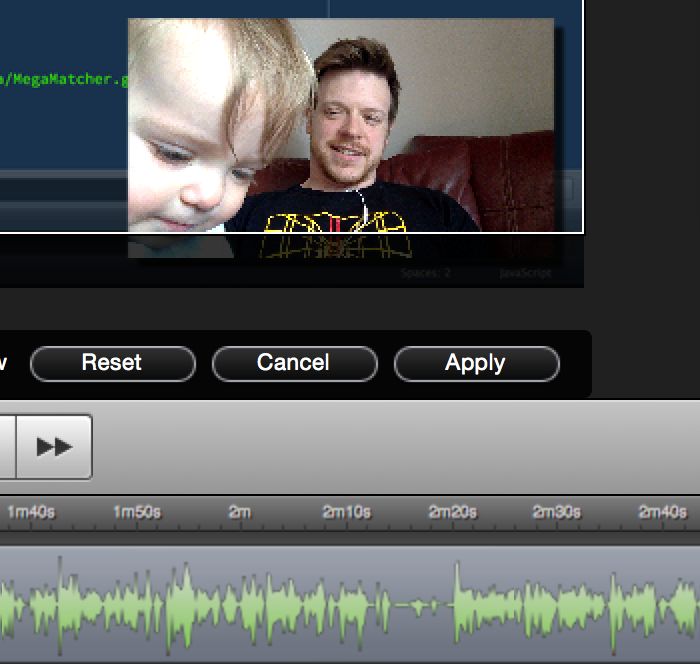
Task: Move playhead to 2m10s mark
Action: point(346,512)
